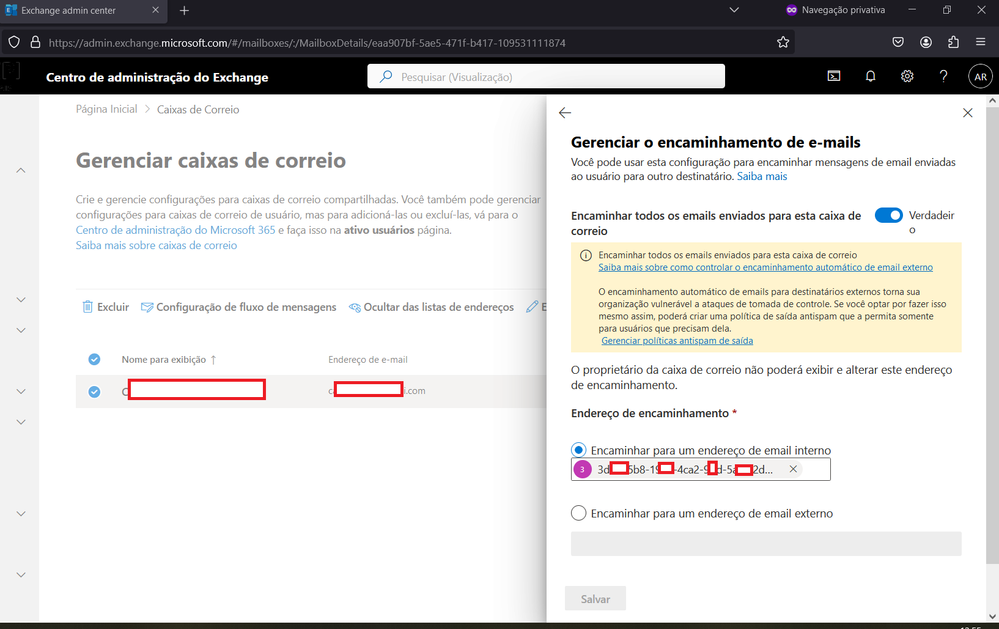Select forward to external email address radio
The height and width of the screenshot is (629, 999).
click(579, 513)
